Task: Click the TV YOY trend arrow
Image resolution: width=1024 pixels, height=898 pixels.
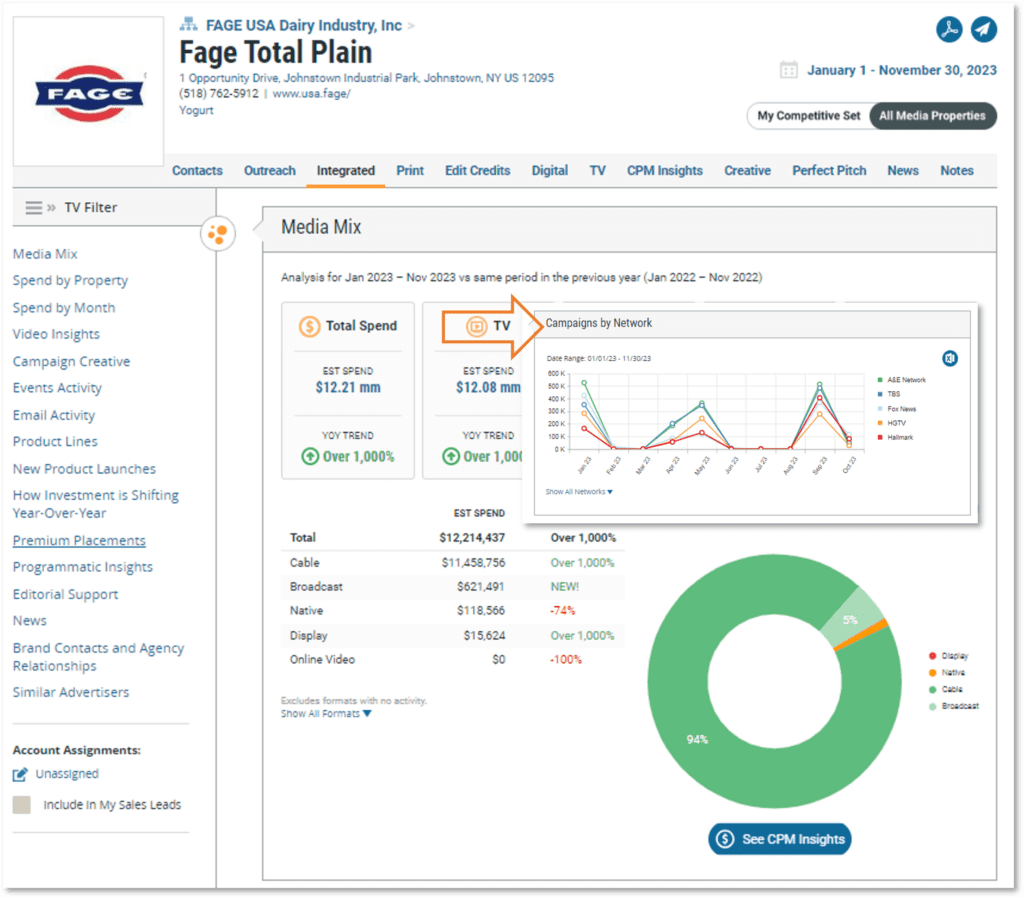Action: click(451, 457)
